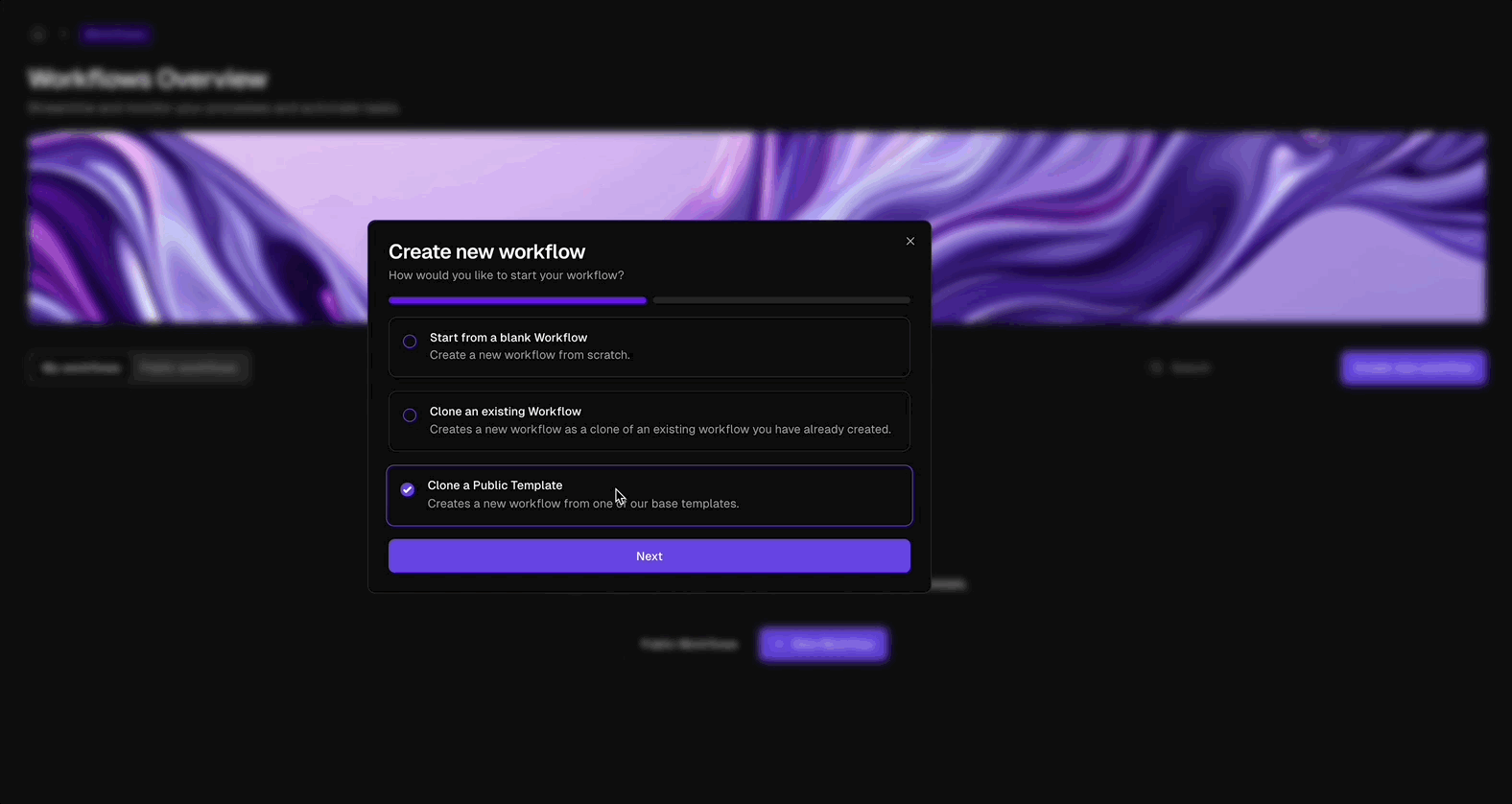Click the purple filled progress step bar

pos(517,300)
